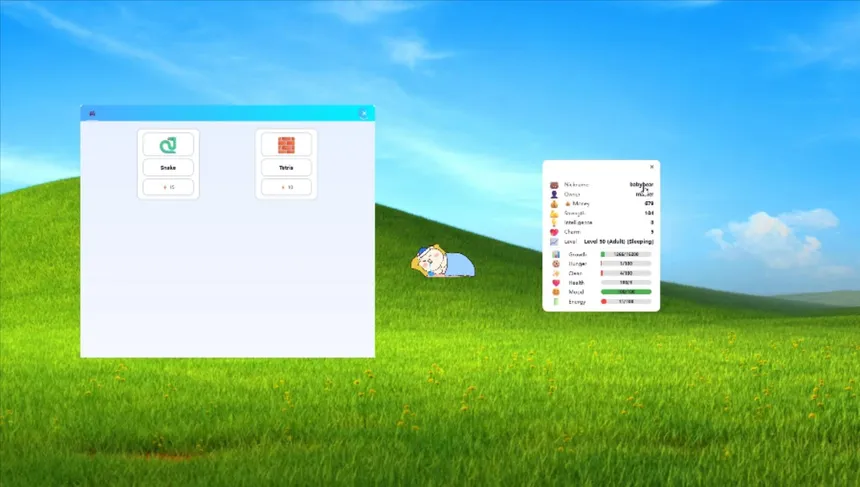
Task: Click the "Clean" label
Action: click(575, 273)
